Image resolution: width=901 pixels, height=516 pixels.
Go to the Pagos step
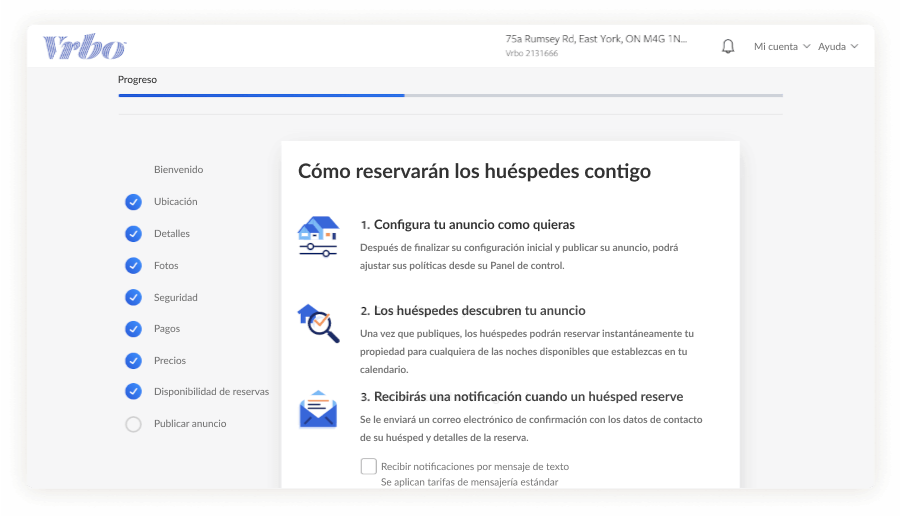(167, 329)
